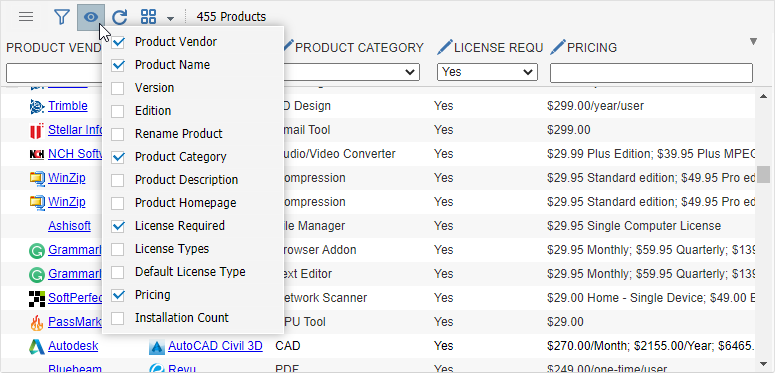Click the Product Vendor filter input field

pos(54,73)
